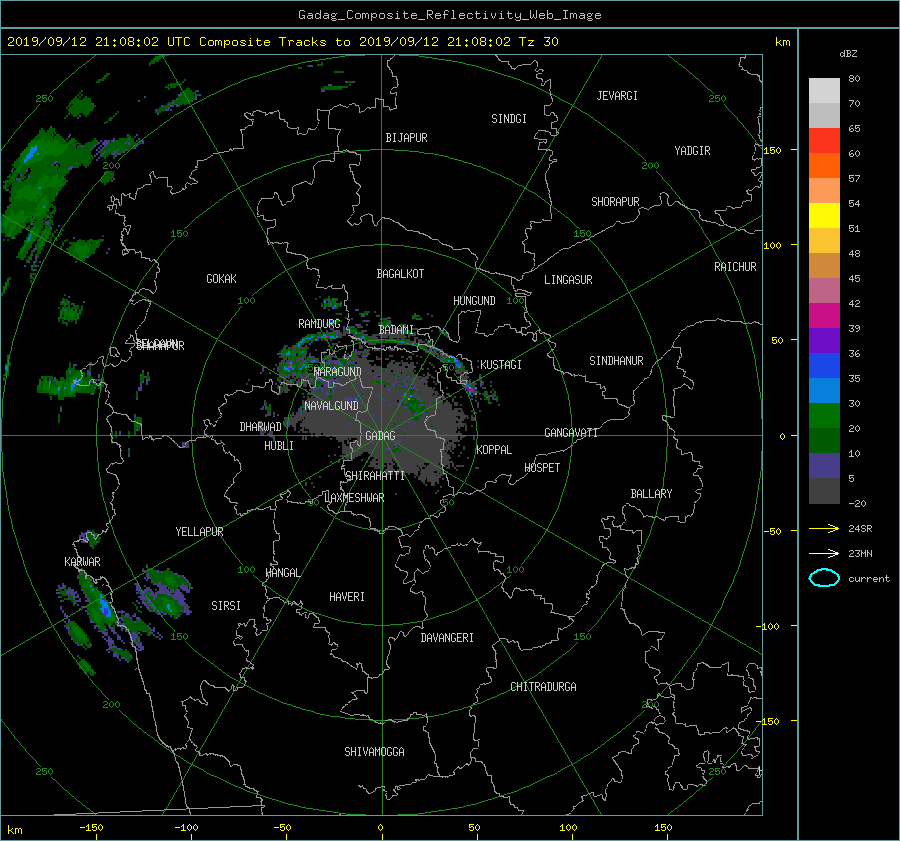
Task: Choose the pink 42-45 dBZ color band
Action: [x=824, y=291]
